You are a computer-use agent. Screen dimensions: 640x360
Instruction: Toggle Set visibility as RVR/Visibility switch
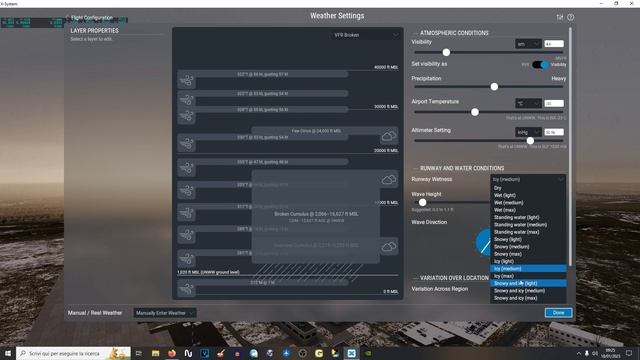pos(540,64)
